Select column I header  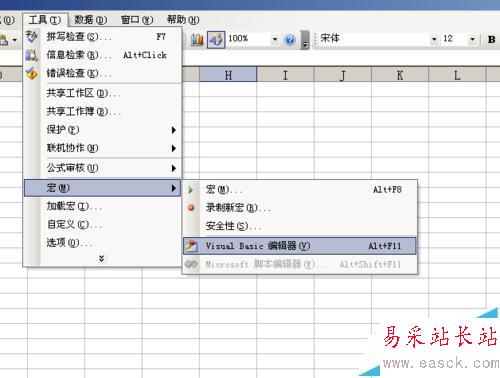(x=285, y=75)
